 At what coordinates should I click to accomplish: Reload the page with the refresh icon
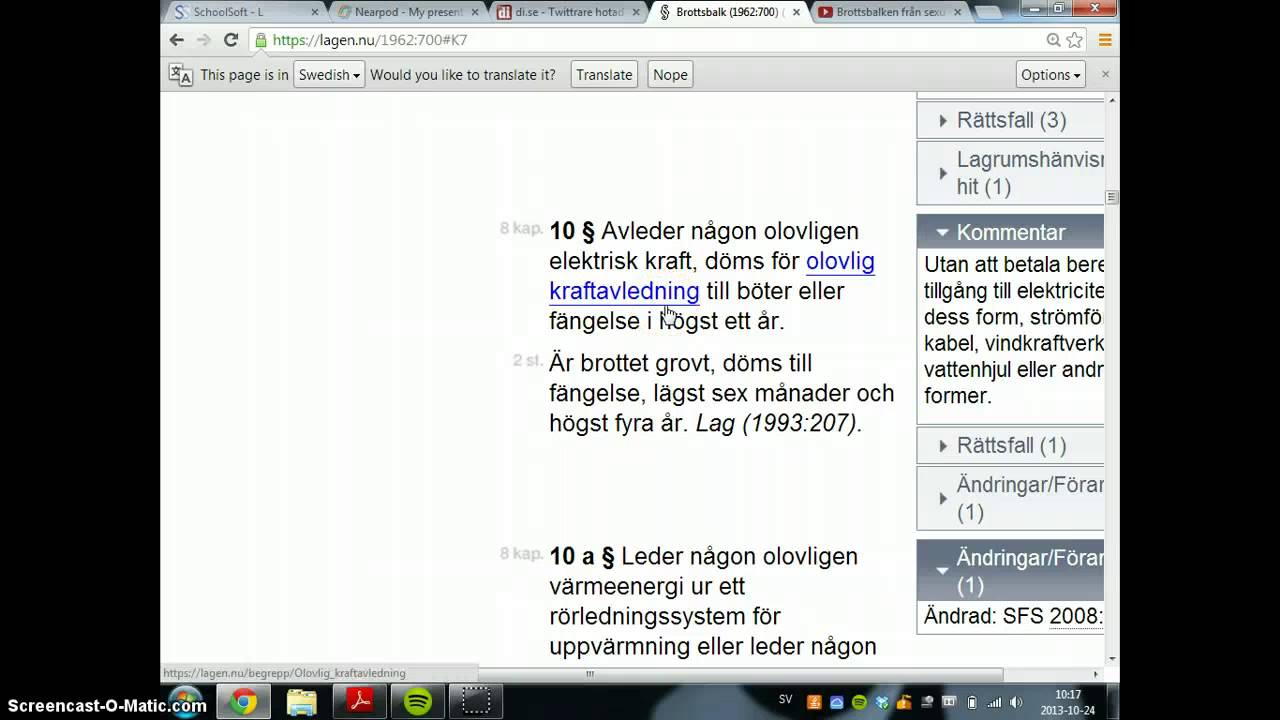pyautogui.click(x=230, y=40)
